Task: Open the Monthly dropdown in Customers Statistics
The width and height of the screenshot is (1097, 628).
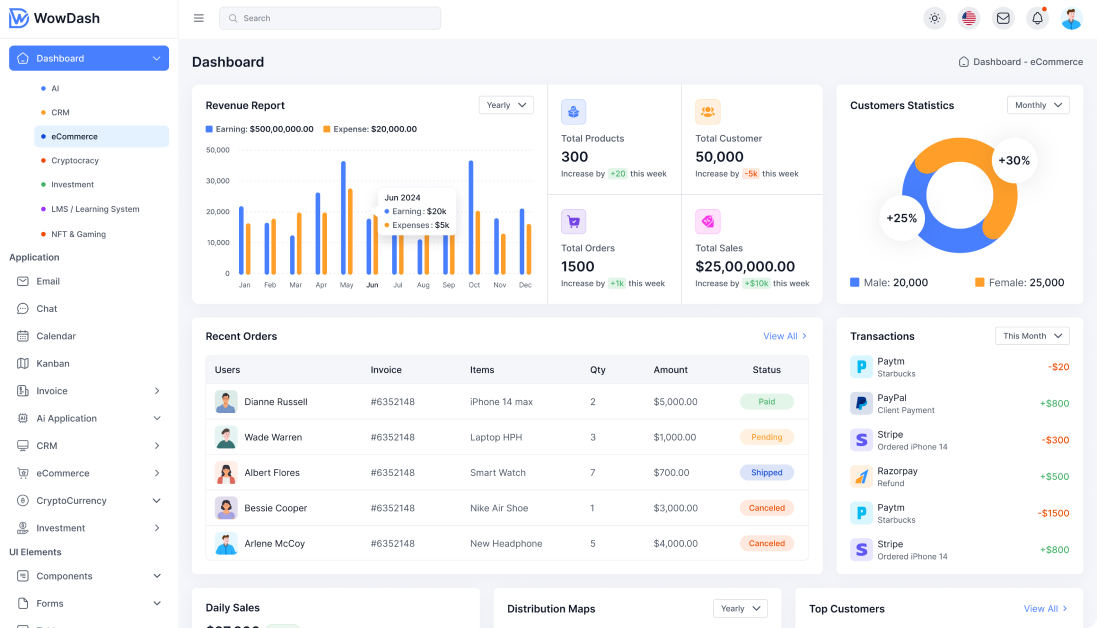Action: point(1037,105)
